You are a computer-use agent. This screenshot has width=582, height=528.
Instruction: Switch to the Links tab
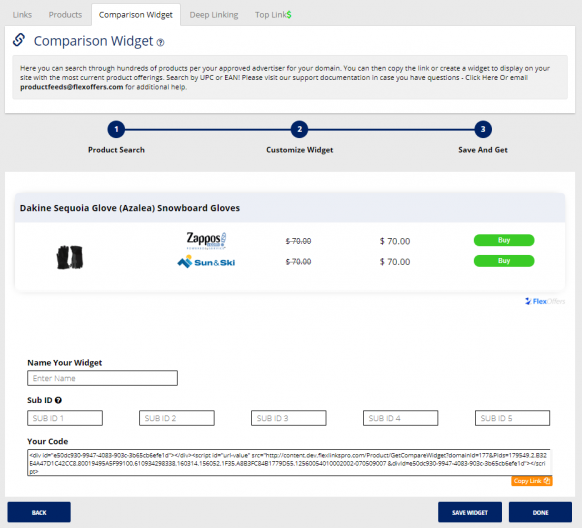point(22,15)
